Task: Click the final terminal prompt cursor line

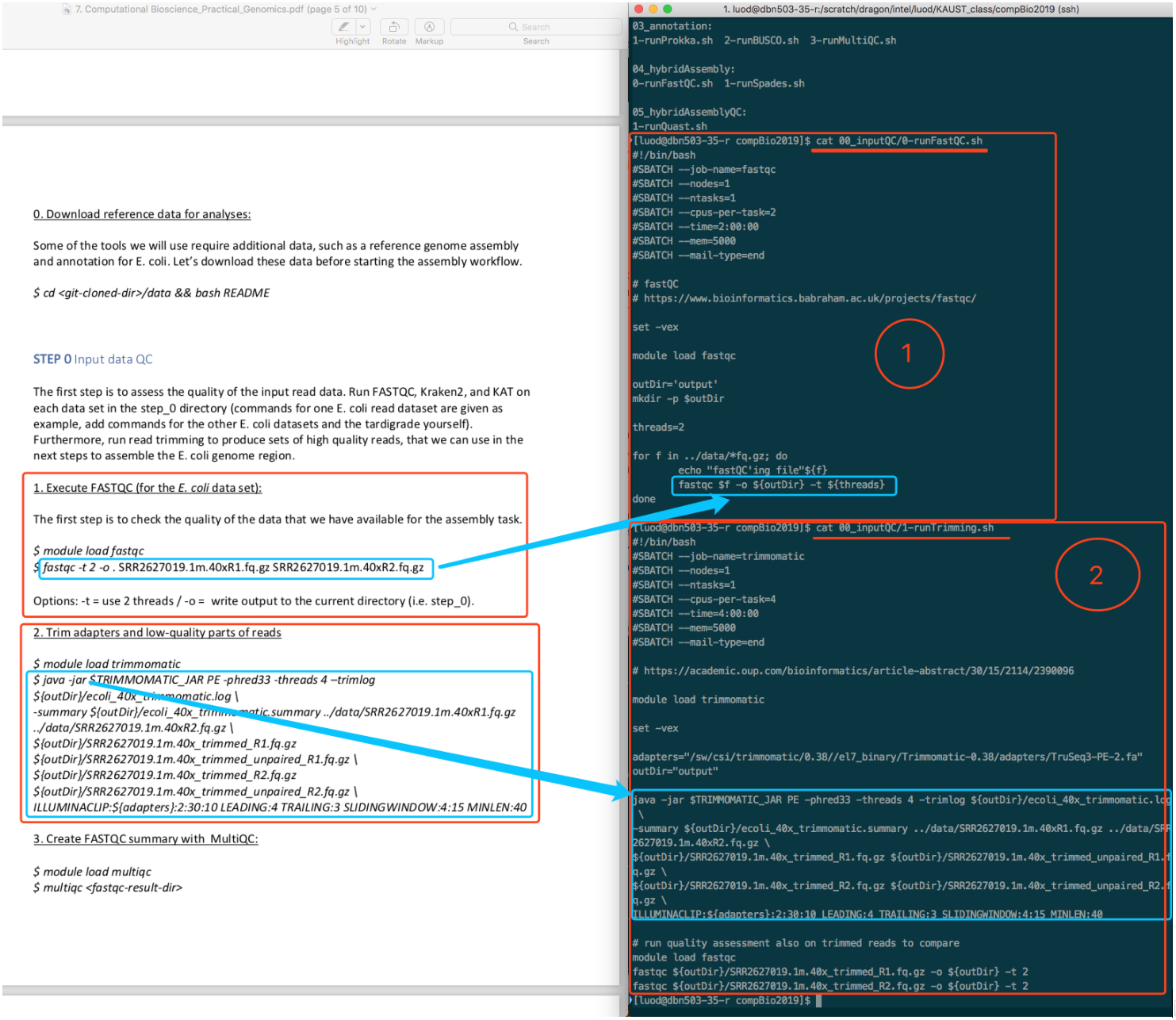Action: tap(726, 1002)
